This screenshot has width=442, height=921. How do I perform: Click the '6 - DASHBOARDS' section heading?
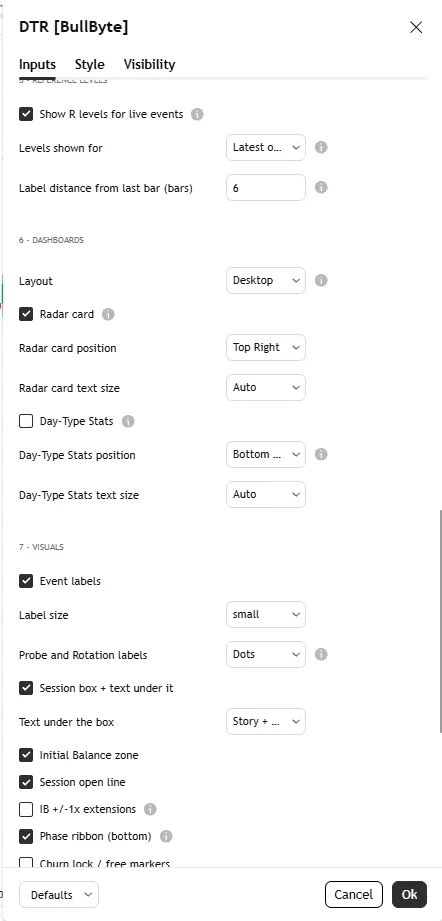pyautogui.click(x=51, y=240)
